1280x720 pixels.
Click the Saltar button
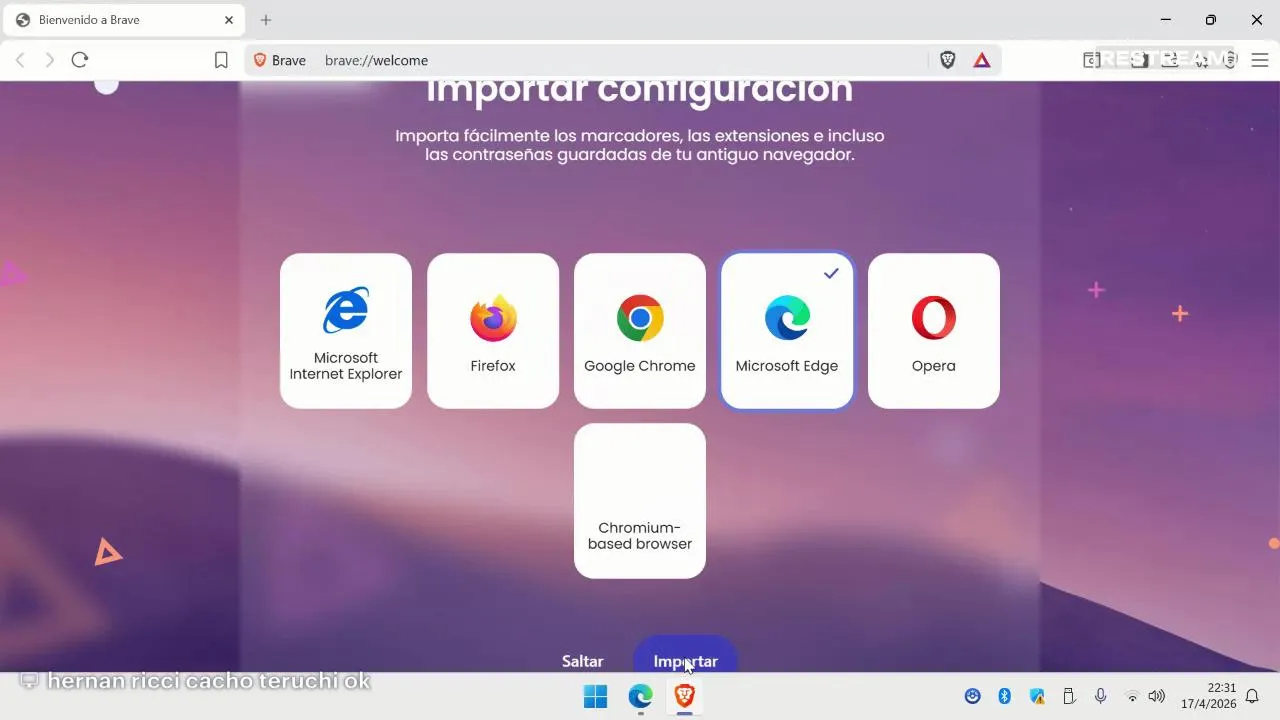tap(582, 661)
